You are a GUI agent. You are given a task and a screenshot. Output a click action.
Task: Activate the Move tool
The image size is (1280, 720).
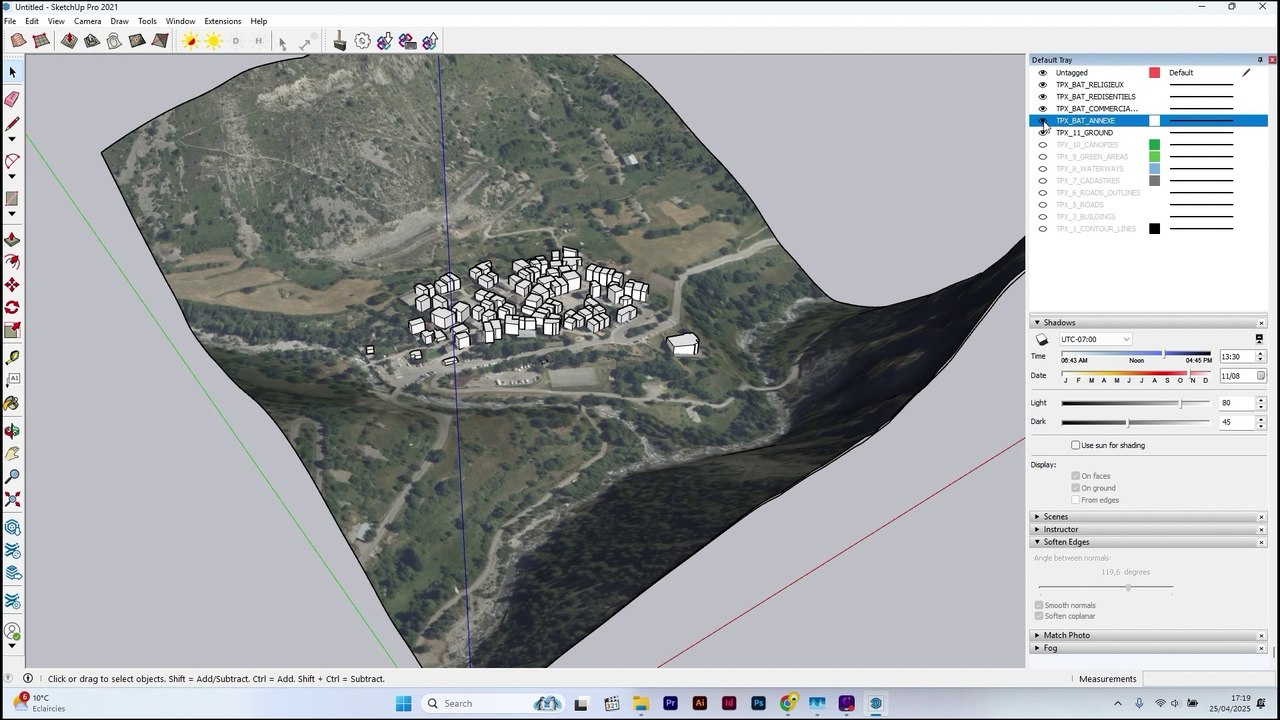click(12, 285)
